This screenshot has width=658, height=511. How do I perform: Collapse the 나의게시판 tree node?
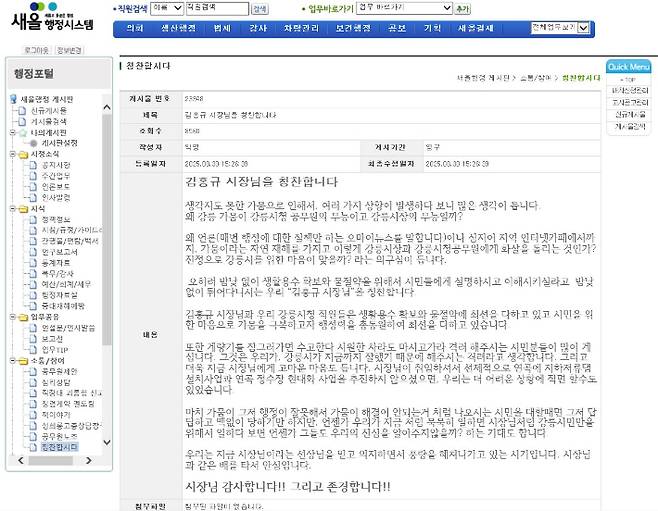(x=13, y=132)
